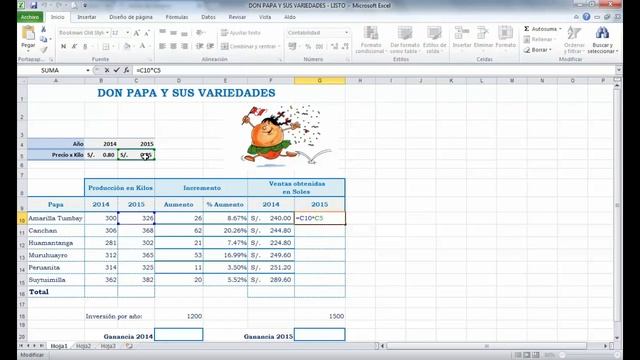Click the fill color bucket icon

(x=127, y=47)
